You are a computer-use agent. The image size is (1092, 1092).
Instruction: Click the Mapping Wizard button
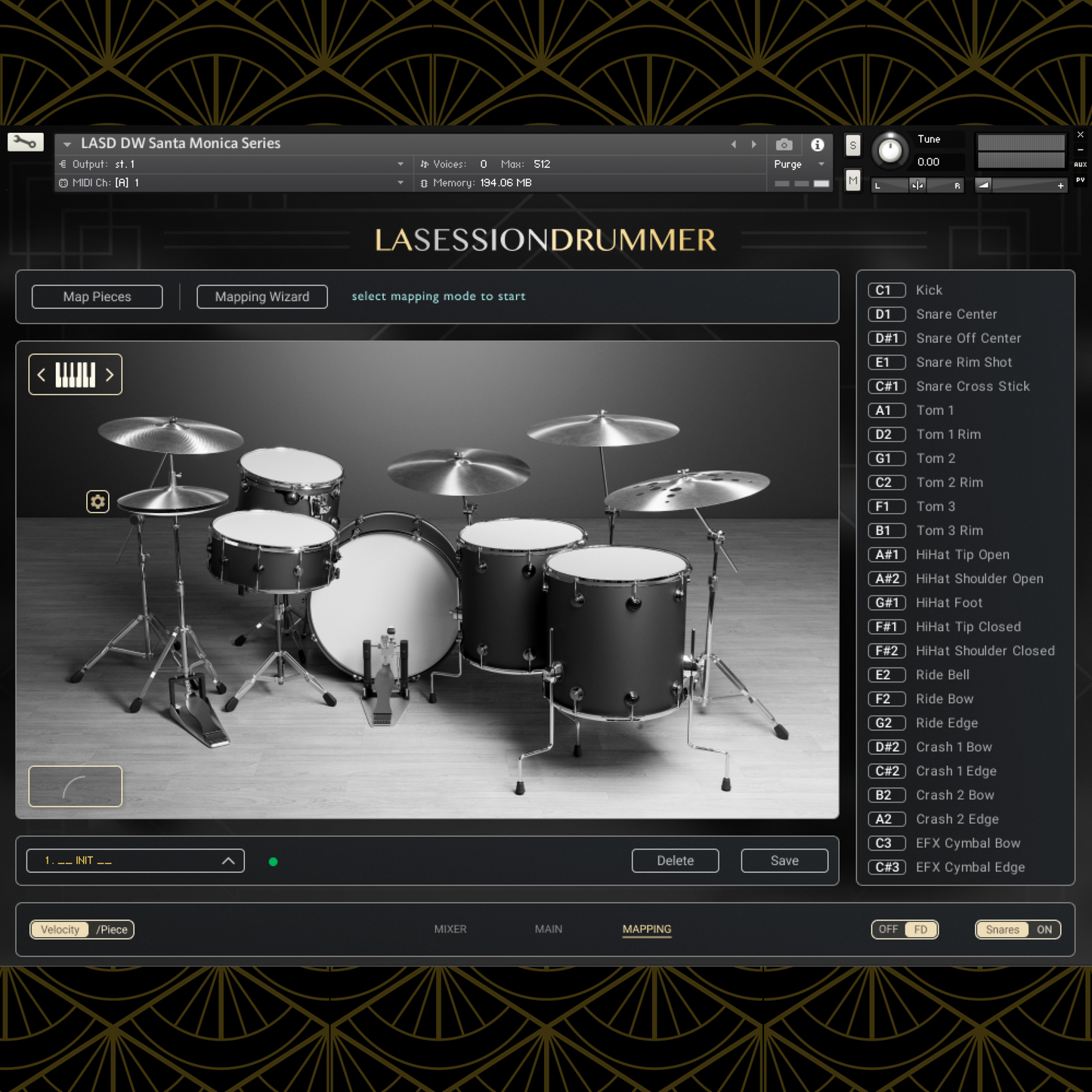tap(262, 297)
